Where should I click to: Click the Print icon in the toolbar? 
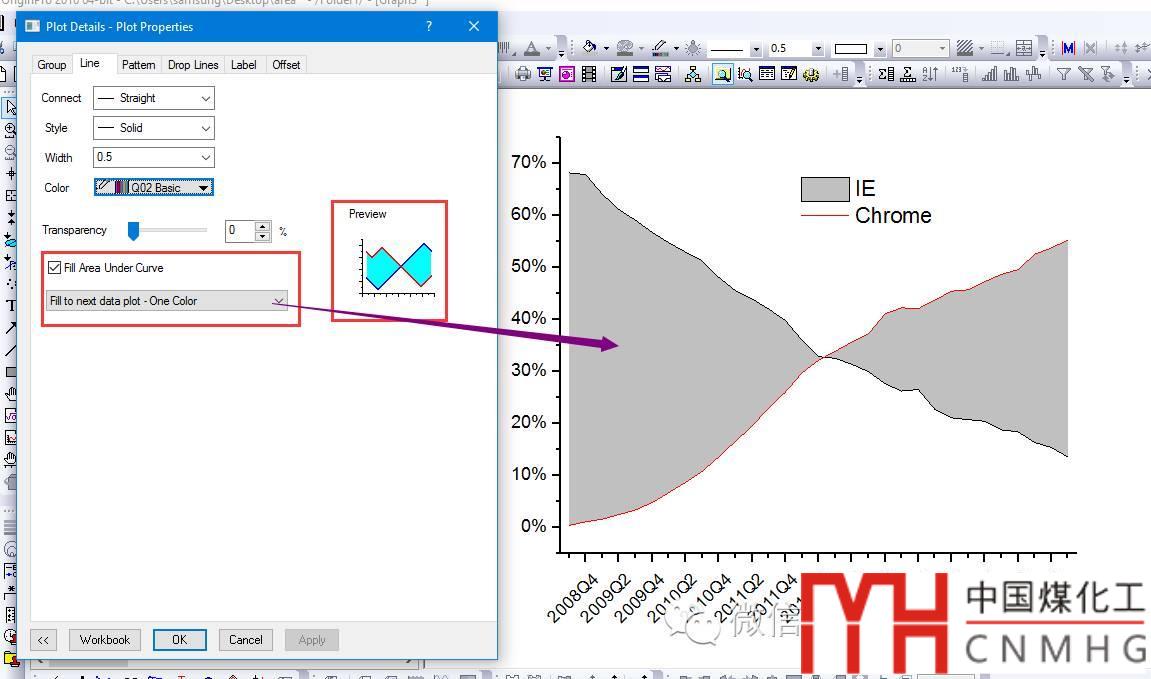[522, 74]
